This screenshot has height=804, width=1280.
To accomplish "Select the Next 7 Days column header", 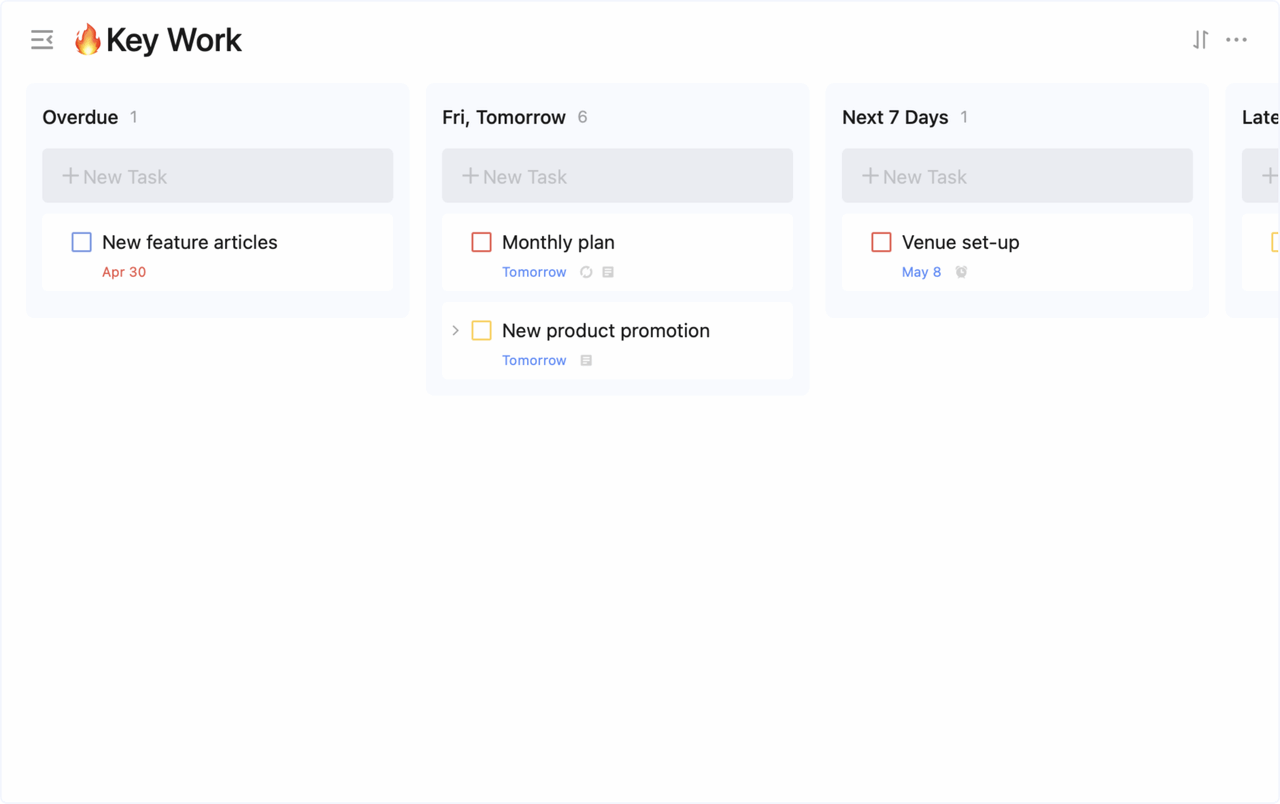I will coord(895,117).
